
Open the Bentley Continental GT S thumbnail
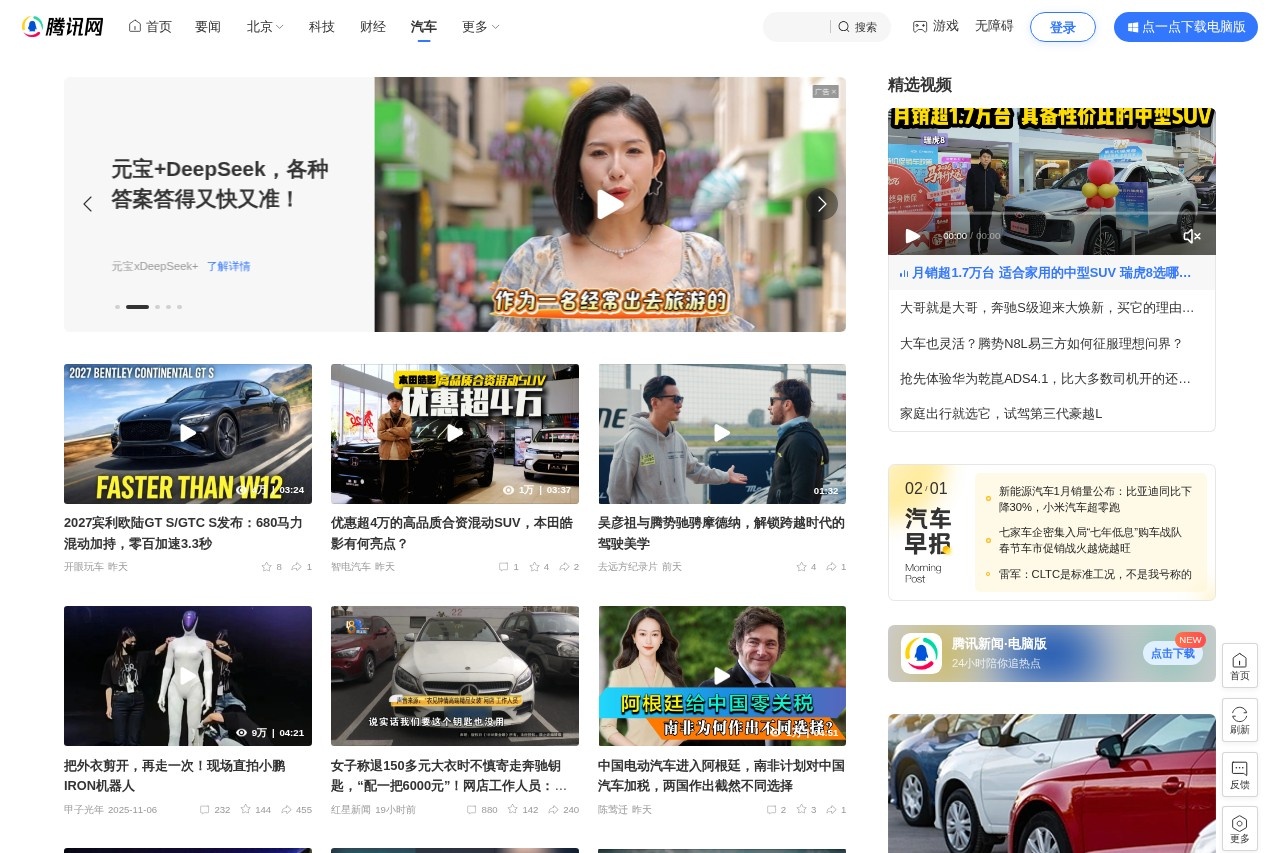click(x=188, y=434)
